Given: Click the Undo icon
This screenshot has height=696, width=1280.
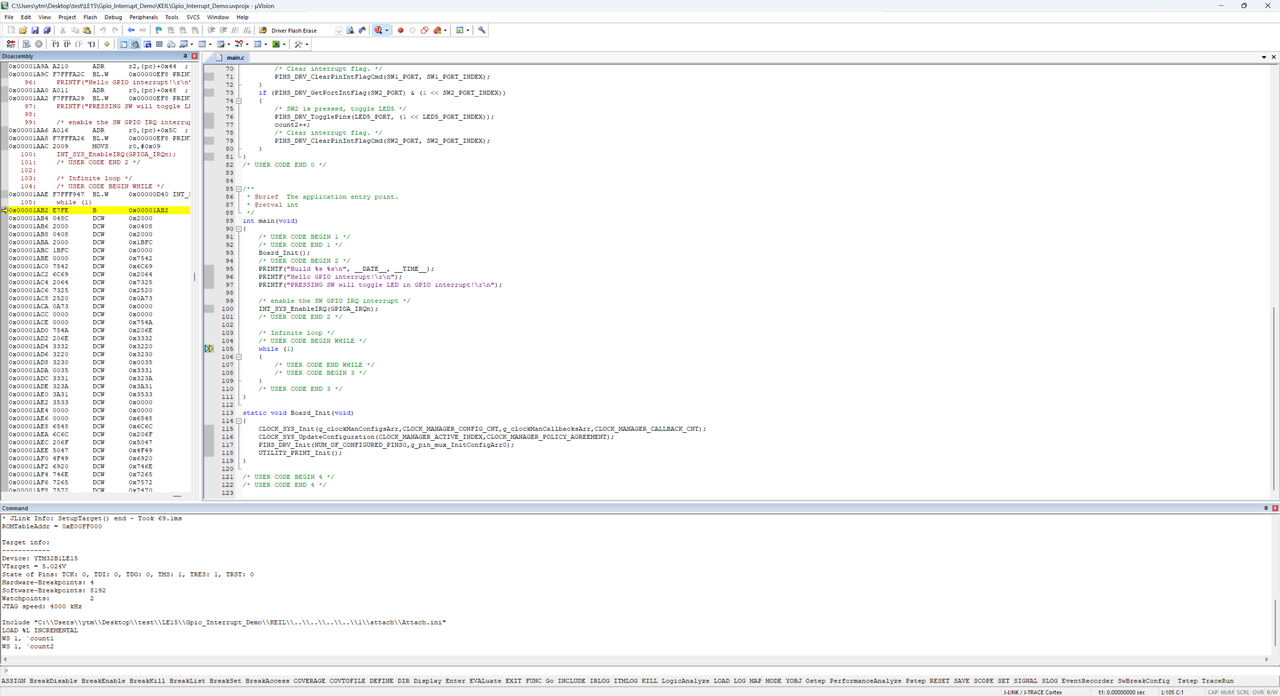Looking at the screenshot, I should click(x=103, y=30).
